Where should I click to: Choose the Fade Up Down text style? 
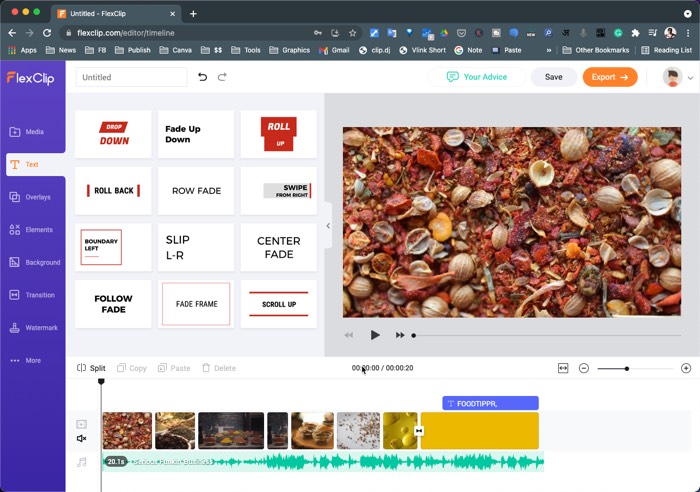tap(196, 134)
